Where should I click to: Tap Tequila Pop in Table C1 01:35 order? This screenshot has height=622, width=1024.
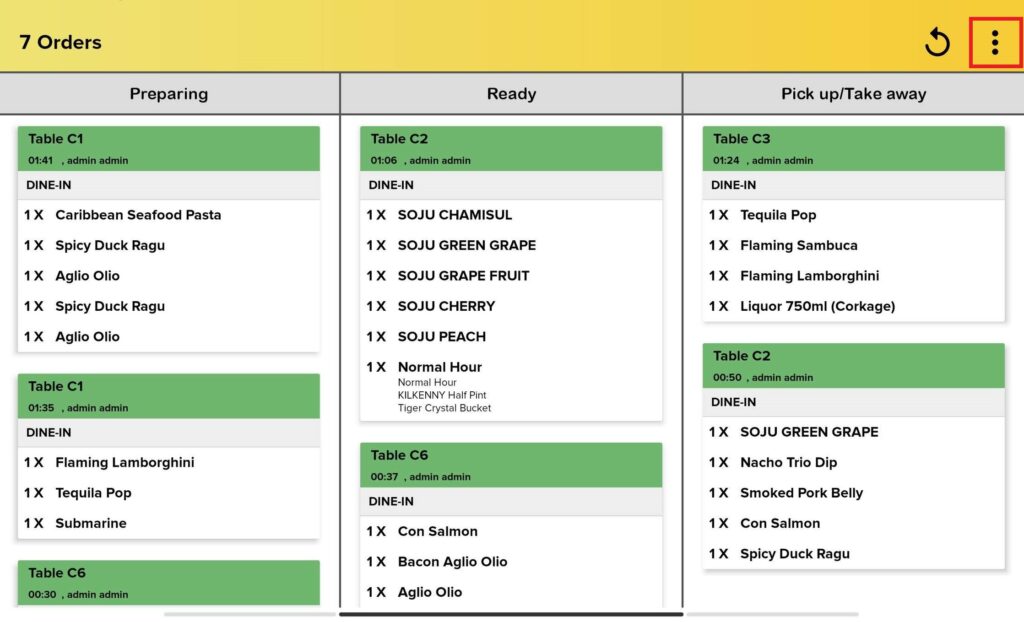(x=93, y=493)
